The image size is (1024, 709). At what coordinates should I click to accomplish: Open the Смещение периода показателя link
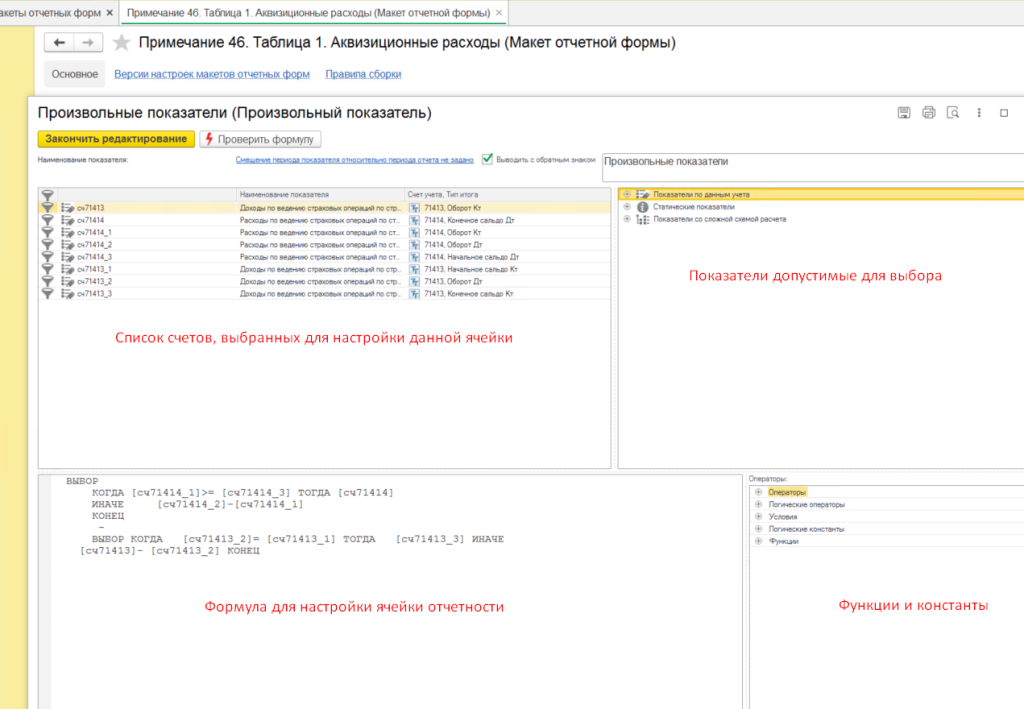point(354,159)
